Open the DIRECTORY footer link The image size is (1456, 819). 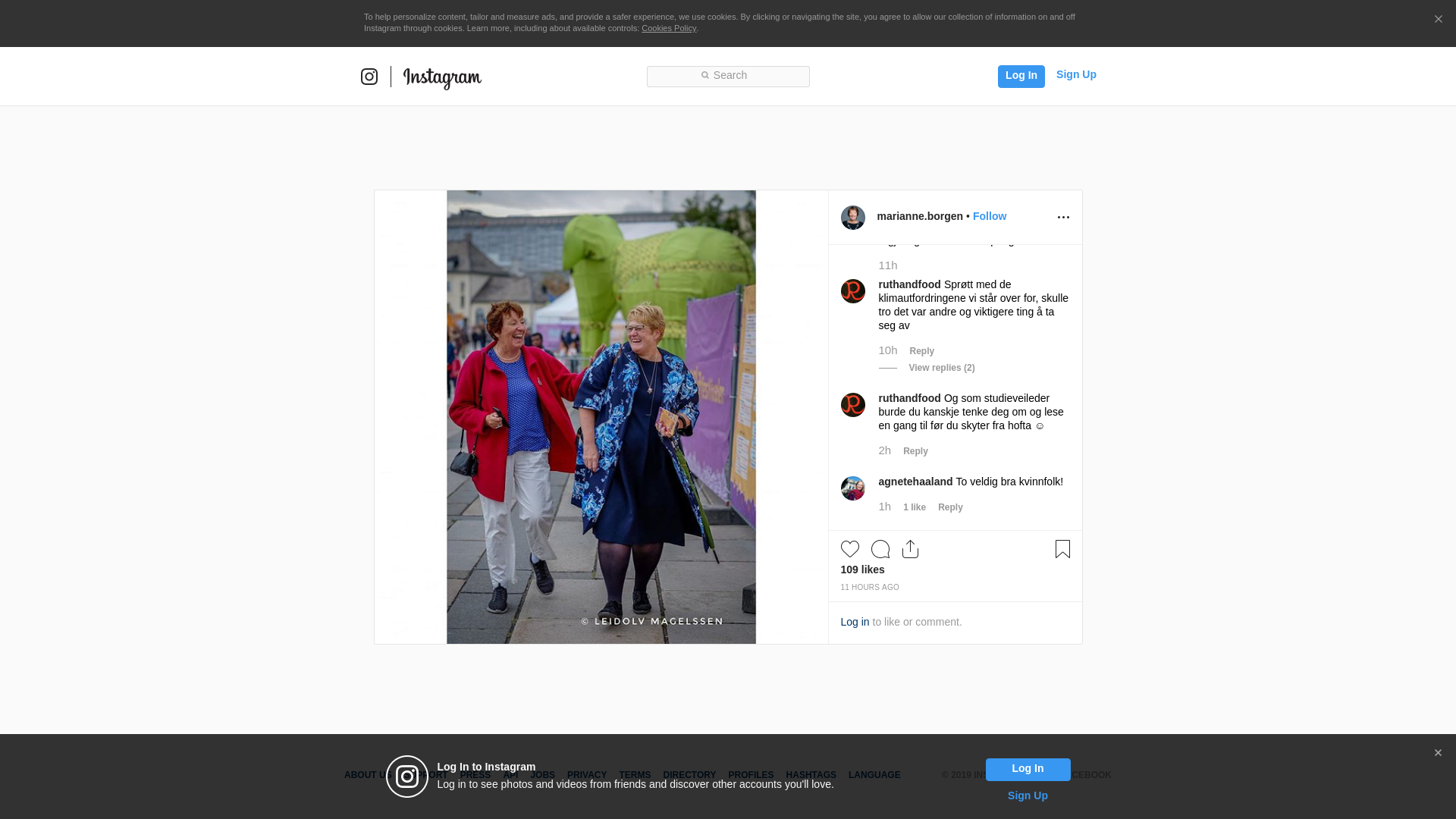(x=689, y=775)
